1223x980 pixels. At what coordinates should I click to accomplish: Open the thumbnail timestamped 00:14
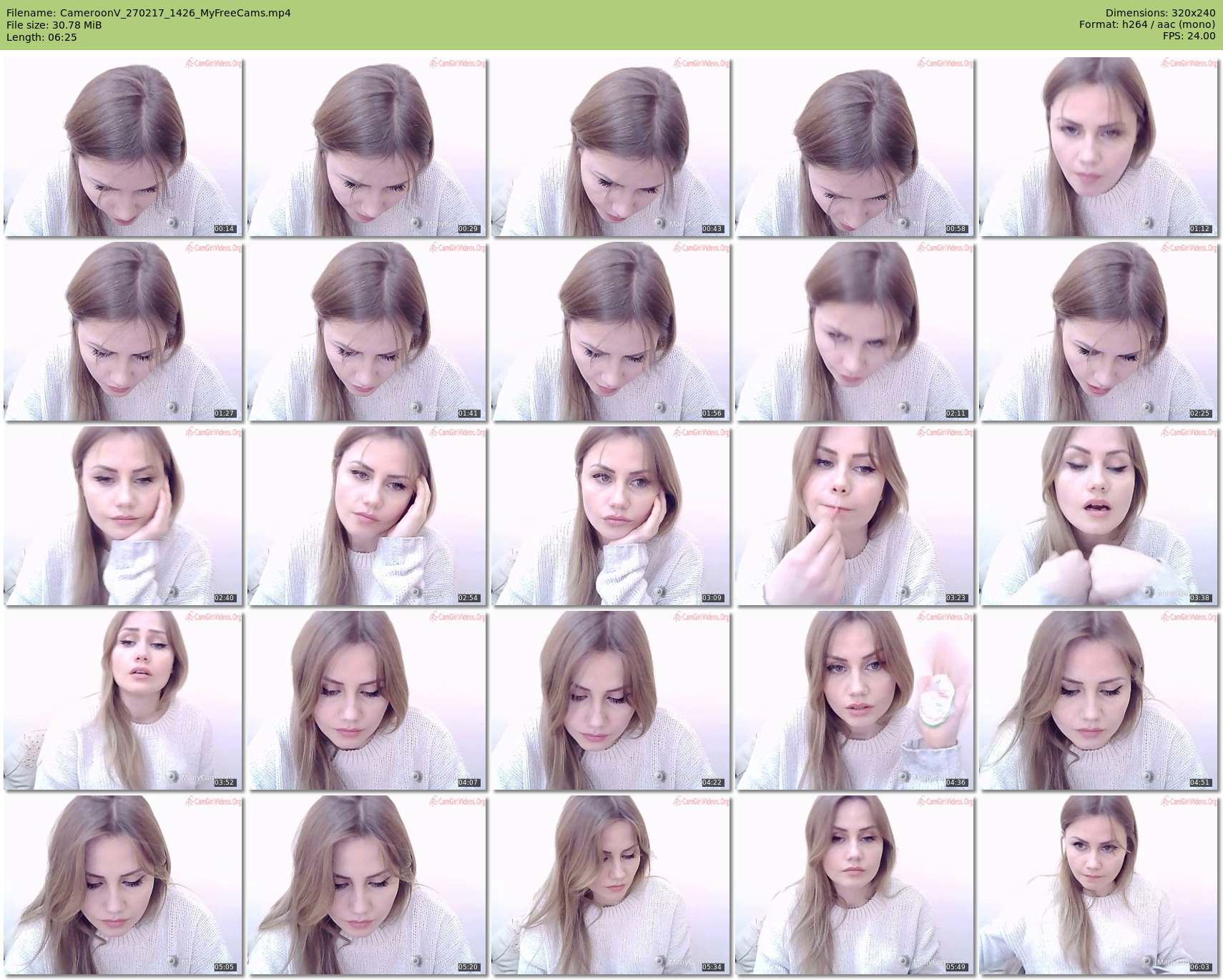click(122, 147)
